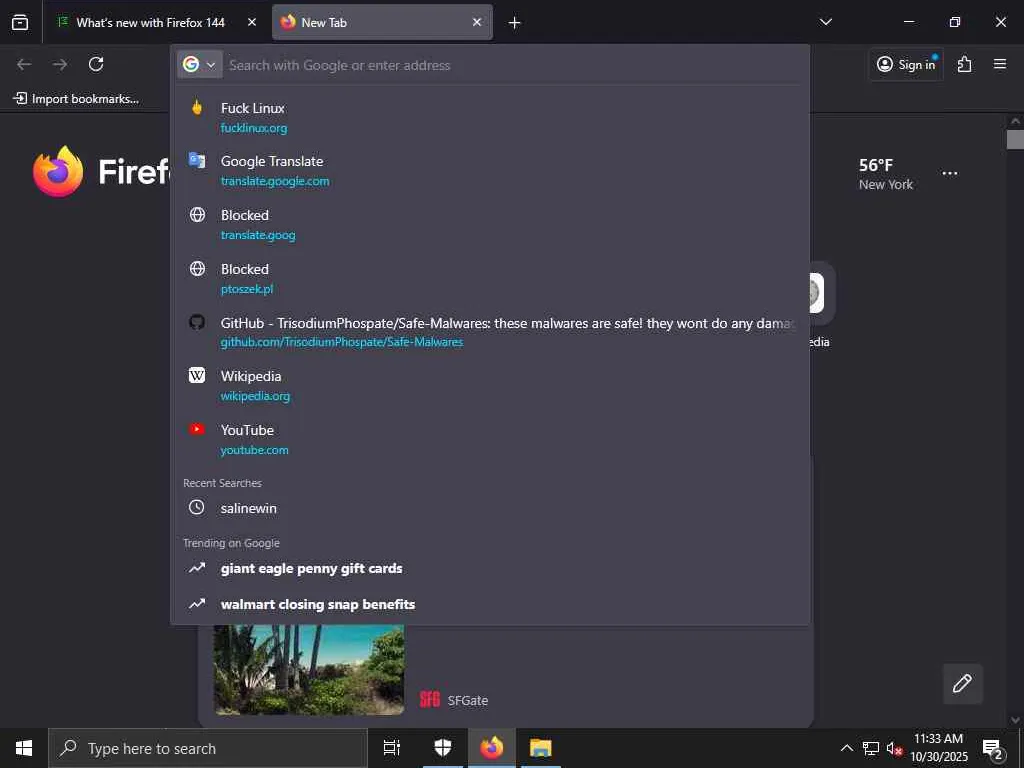Select the New Tab tab
The height and width of the screenshot is (768, 1024).
tap(383, 22)
